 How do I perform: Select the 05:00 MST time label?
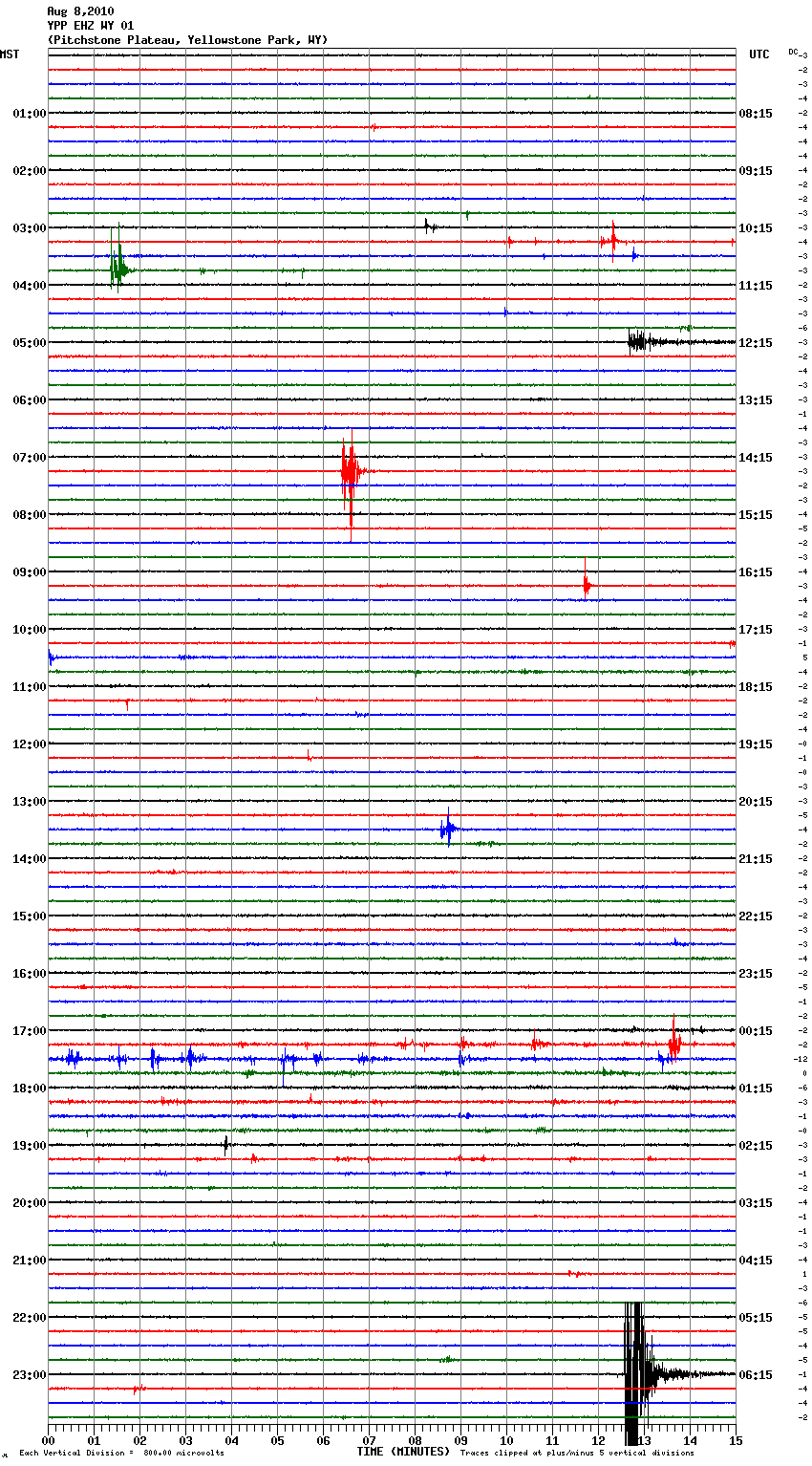pyautogui.click(x=30, y=343)
